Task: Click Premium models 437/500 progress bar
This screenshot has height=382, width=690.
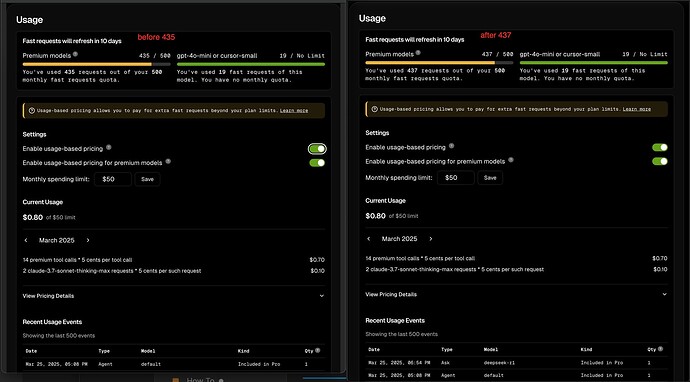Action: pos(439,62)
